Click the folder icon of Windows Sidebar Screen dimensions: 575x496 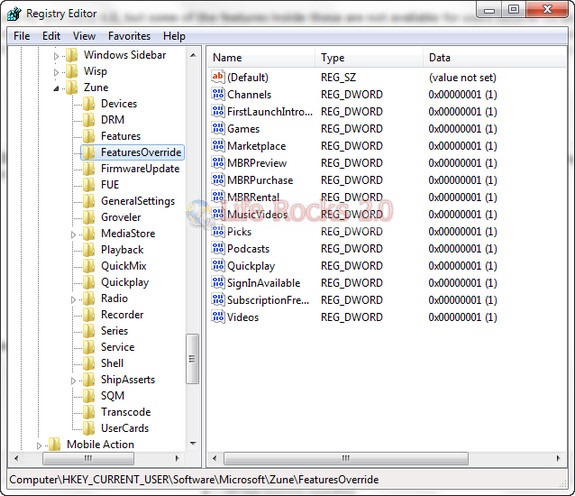pyautogui.click(x=72, y=55)
